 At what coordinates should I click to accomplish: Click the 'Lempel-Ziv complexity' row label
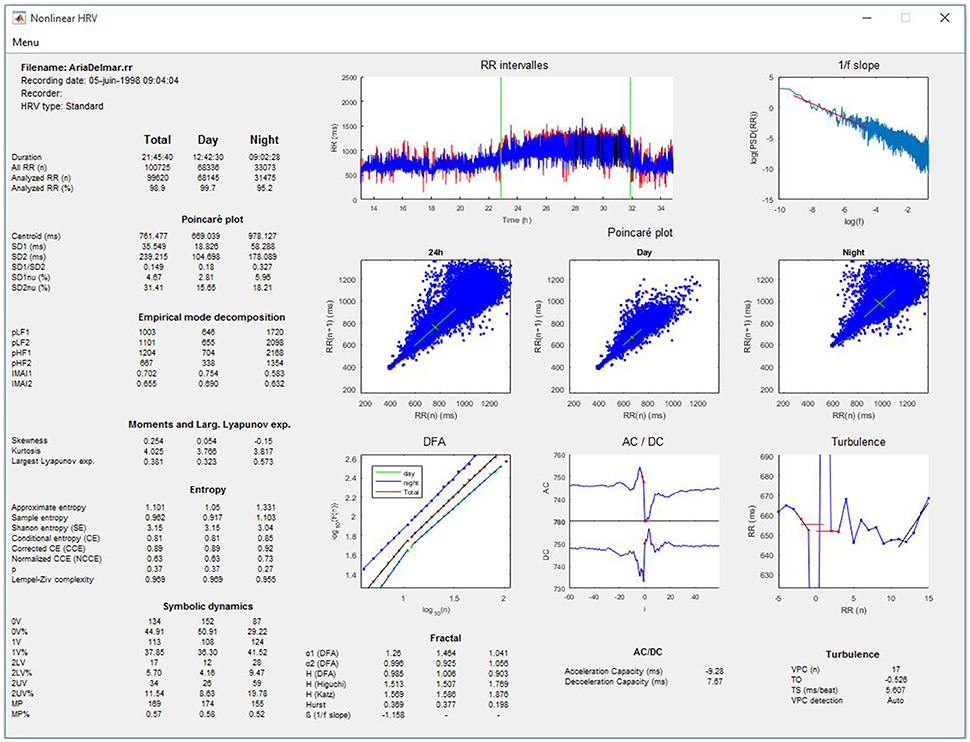(53, 580)
